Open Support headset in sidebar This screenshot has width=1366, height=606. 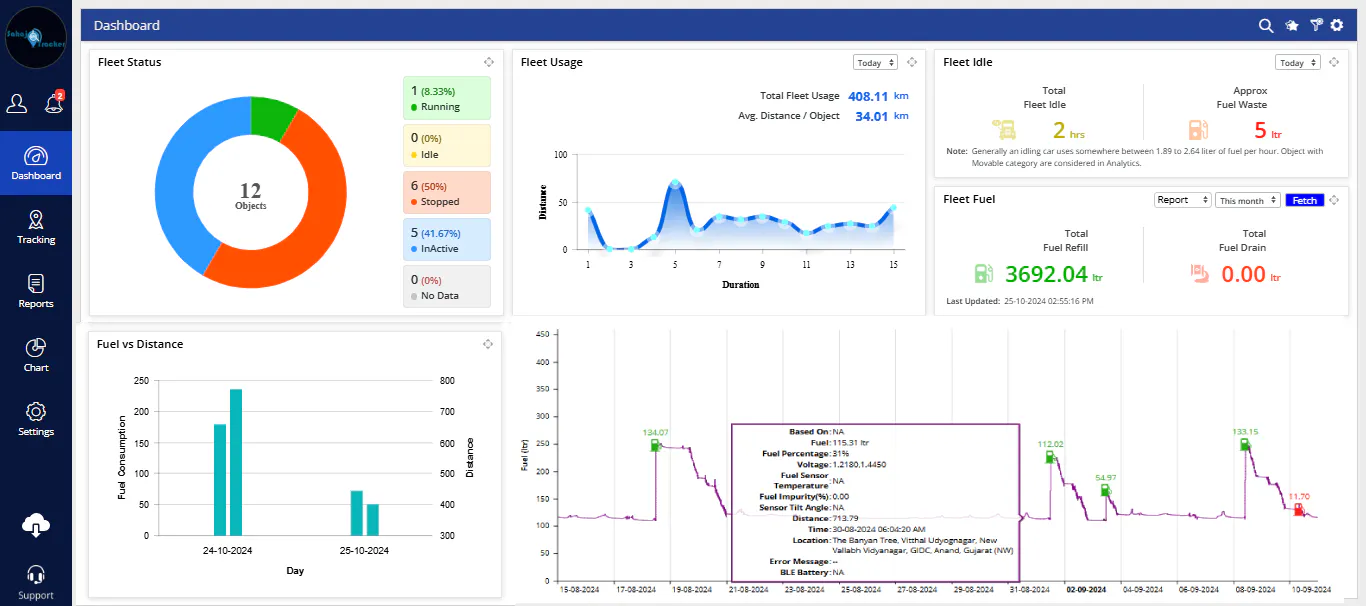coord(36,581)
